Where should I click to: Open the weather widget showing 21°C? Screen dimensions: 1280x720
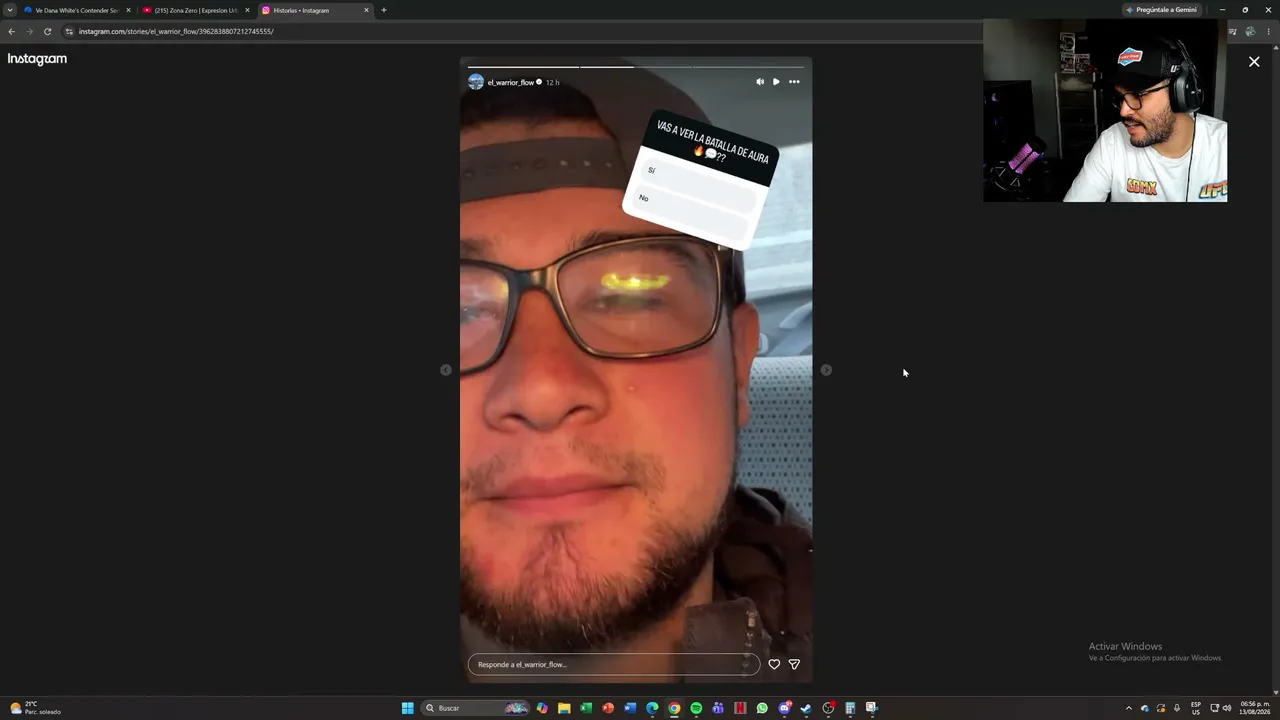coord(35,708)
